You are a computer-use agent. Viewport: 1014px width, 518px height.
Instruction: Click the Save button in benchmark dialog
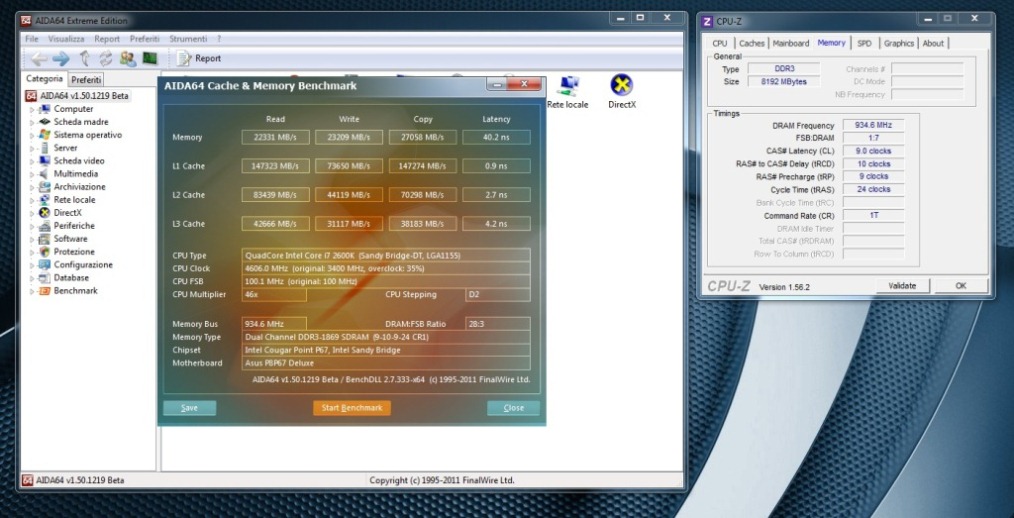189,408
